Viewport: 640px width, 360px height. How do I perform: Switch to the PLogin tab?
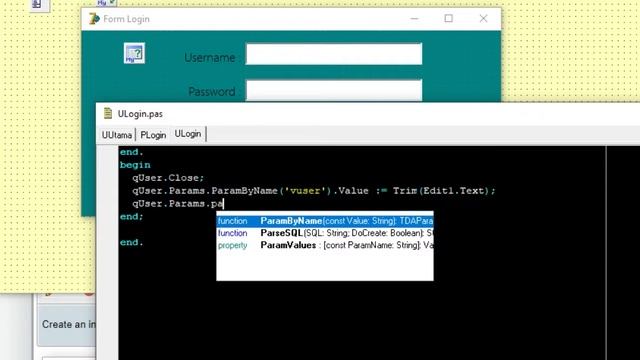click(153, 135)
